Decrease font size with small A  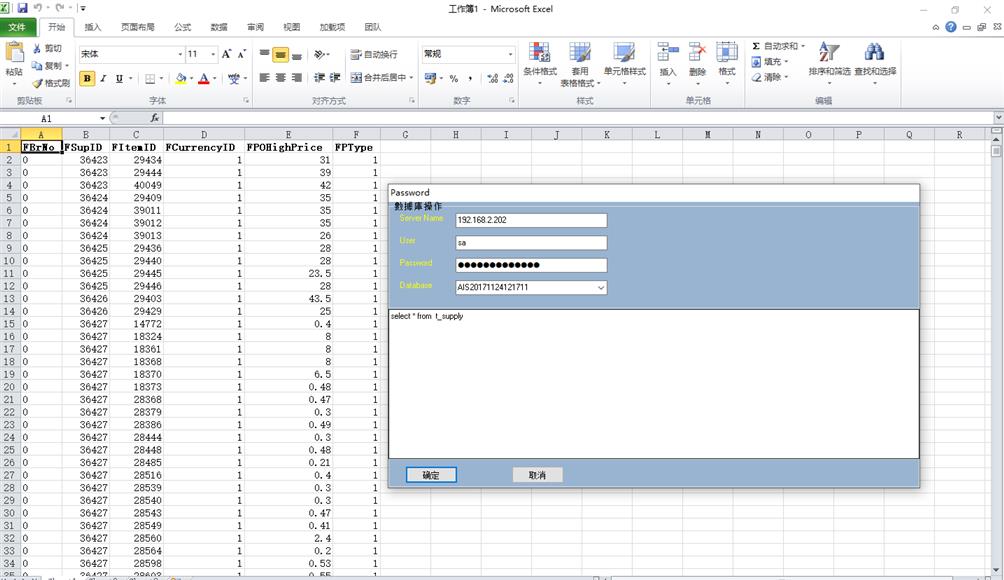241,54
